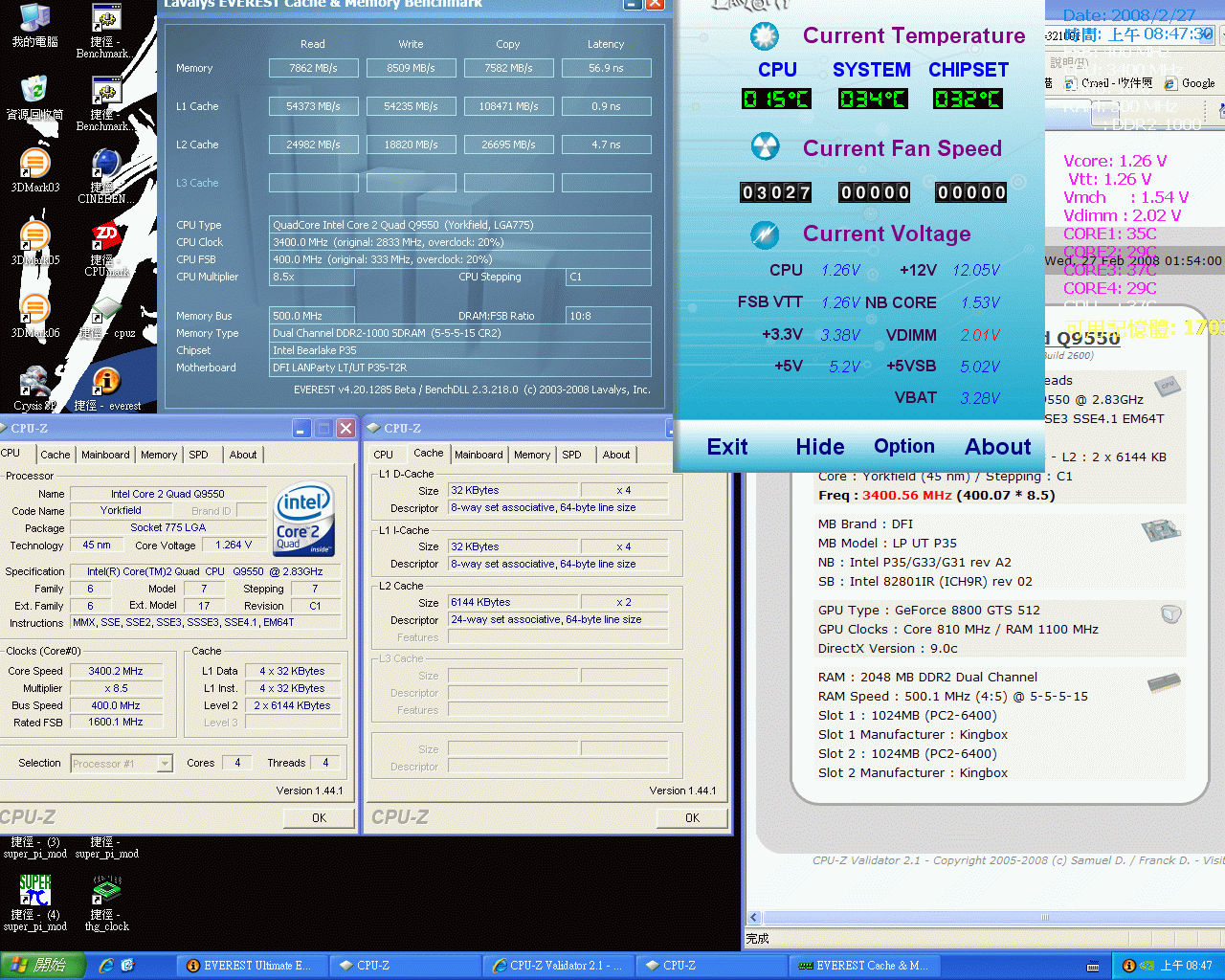Click the browser horizontal scrollbar thumb

coord(1043,917)
